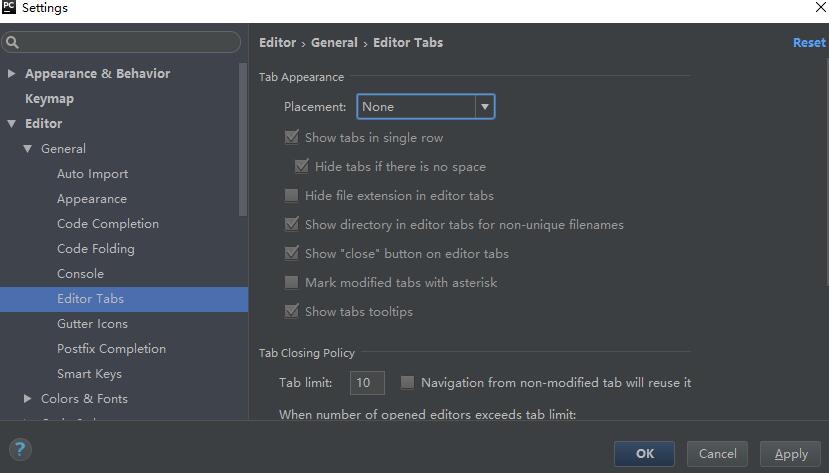The height and width of the screenshot is (473, 829).
Task: Check Navigation from non-modified tab option
Action: pos(407,382)
